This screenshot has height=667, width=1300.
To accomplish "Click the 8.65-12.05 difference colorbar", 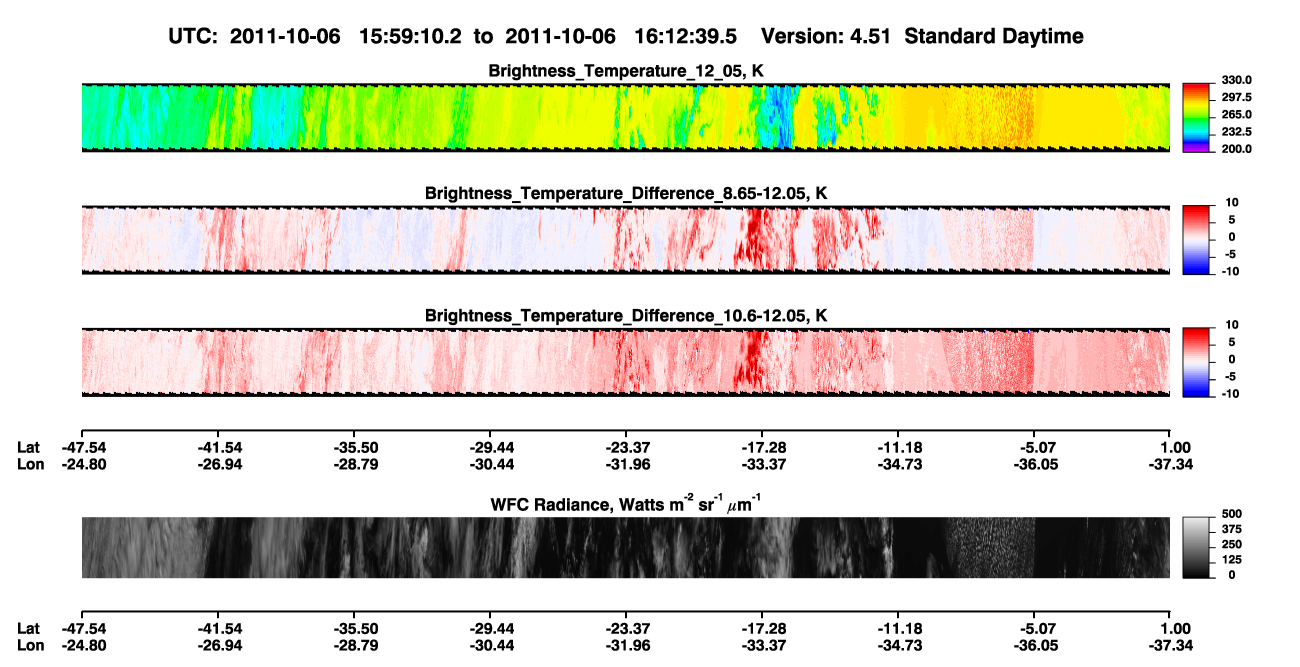I will pos(1196,238).
